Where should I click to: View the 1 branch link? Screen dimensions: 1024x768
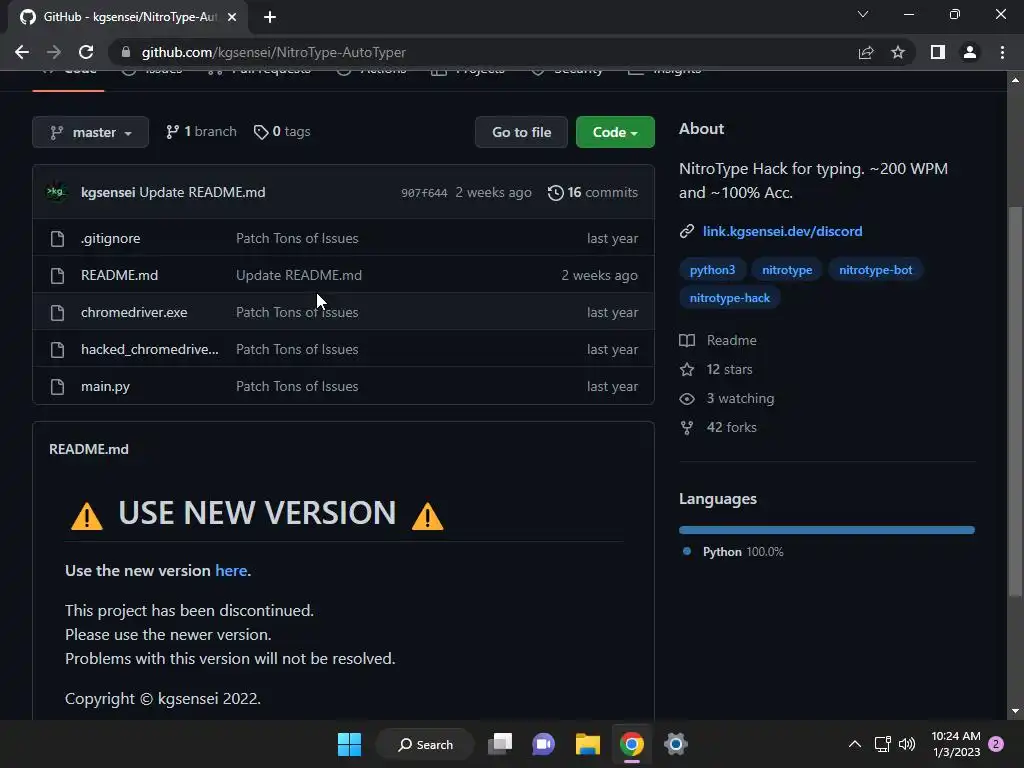click(201, 131)
